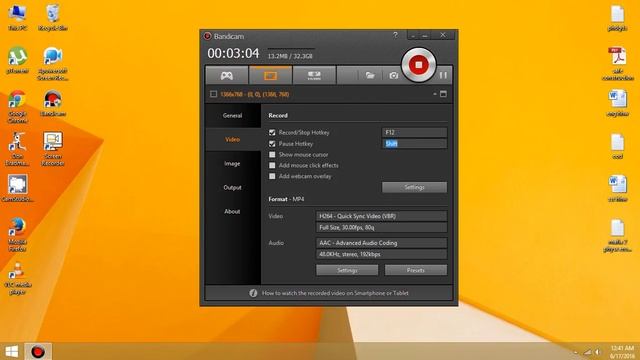Viewport: 640px width, 360px height.
Task: Open the Presets button
Action: pyautogui.click(x=416, y=270)
